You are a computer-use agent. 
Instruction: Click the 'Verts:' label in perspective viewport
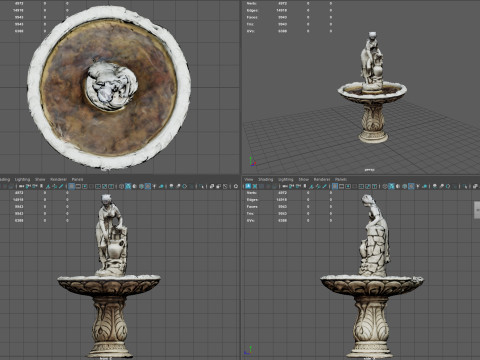tap(251, 3)
